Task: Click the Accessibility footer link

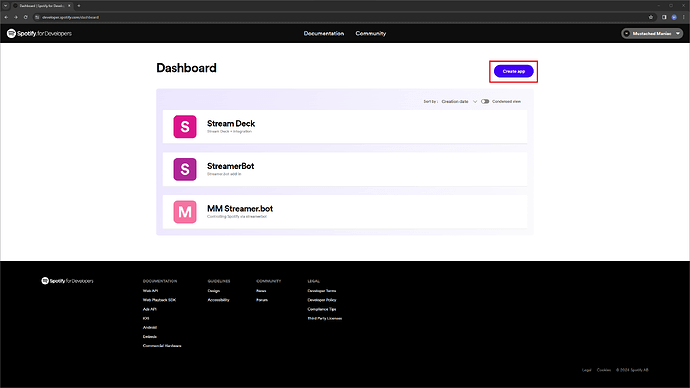Action: pyautogui.click(x=219, y=300)
